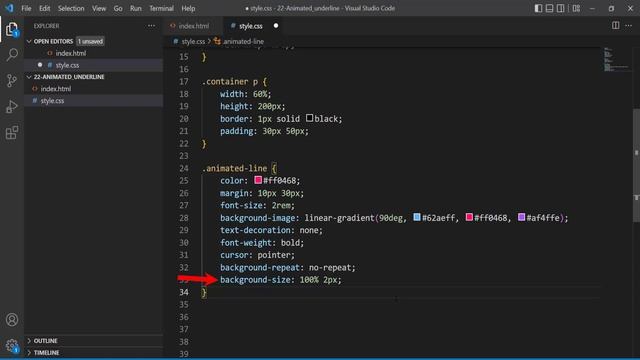Viewport: 640px width, 360px height.
Task: Open the Selection menu
Action: click(x=71, y=8)
